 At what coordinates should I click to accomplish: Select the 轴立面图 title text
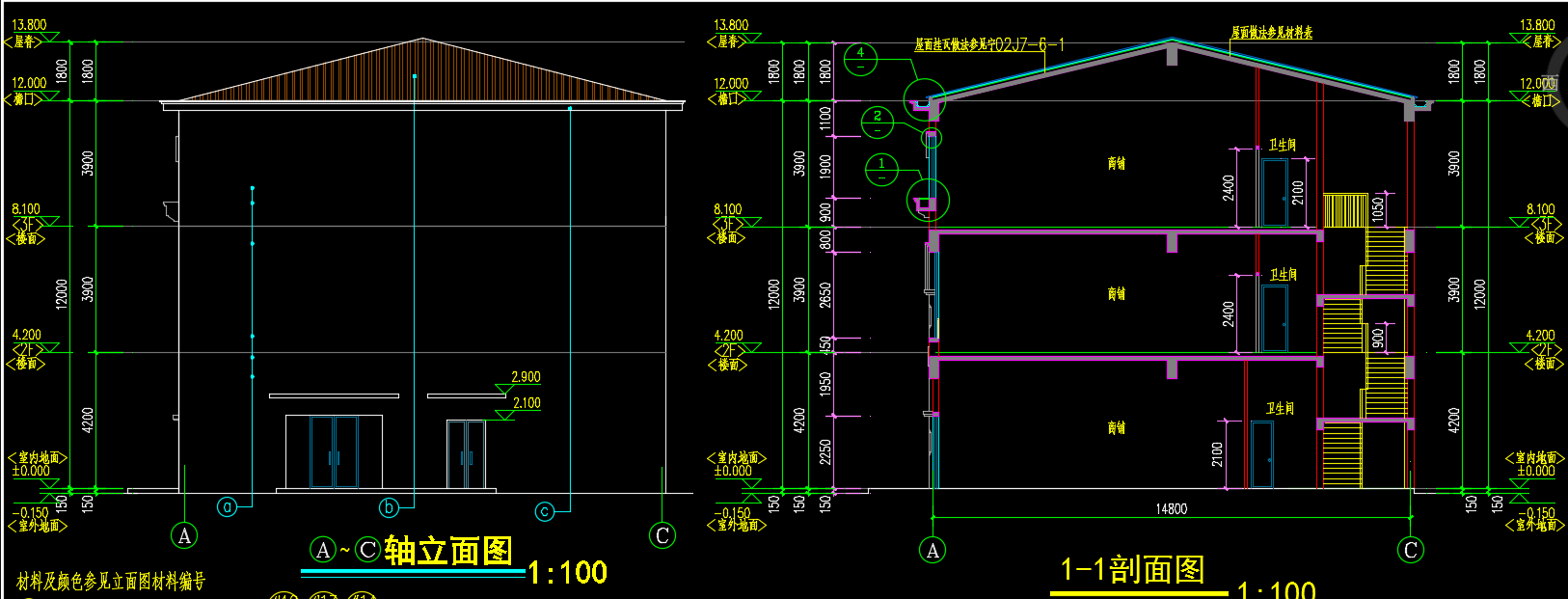pyautogui.click(x=447, y=551)
